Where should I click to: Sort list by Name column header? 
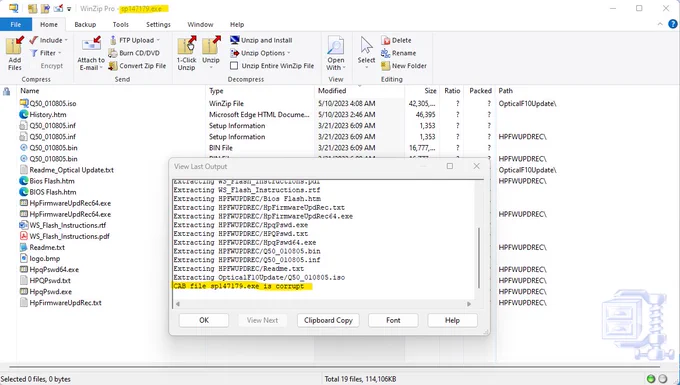111,91
